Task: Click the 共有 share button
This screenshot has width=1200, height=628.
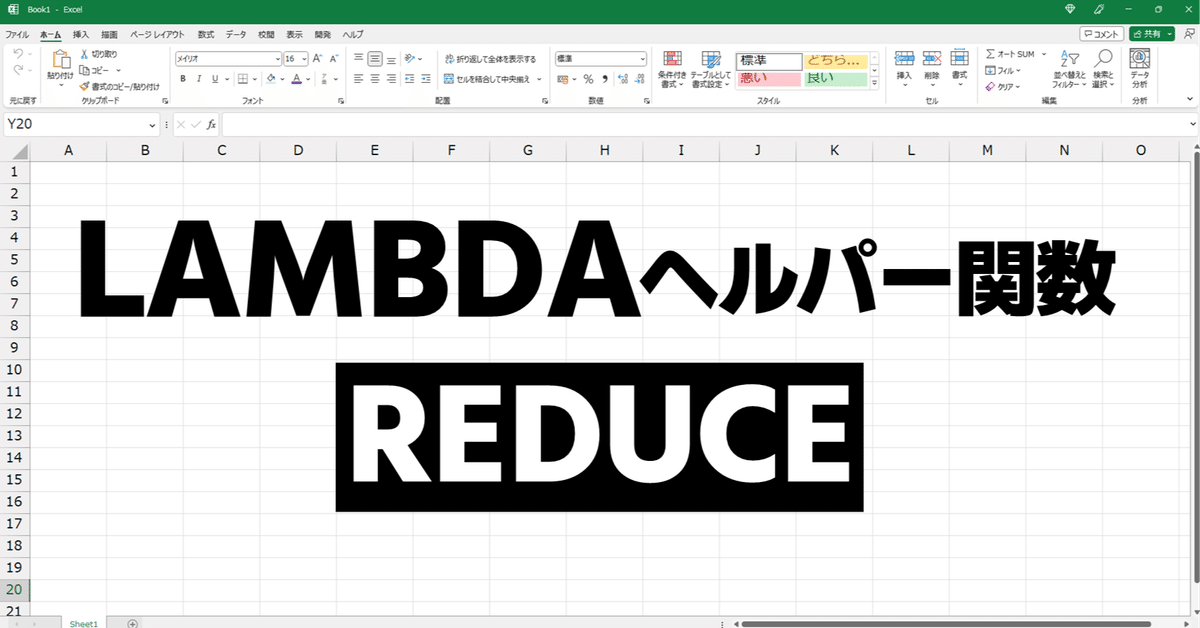Action: click(x=1150, y=33)
